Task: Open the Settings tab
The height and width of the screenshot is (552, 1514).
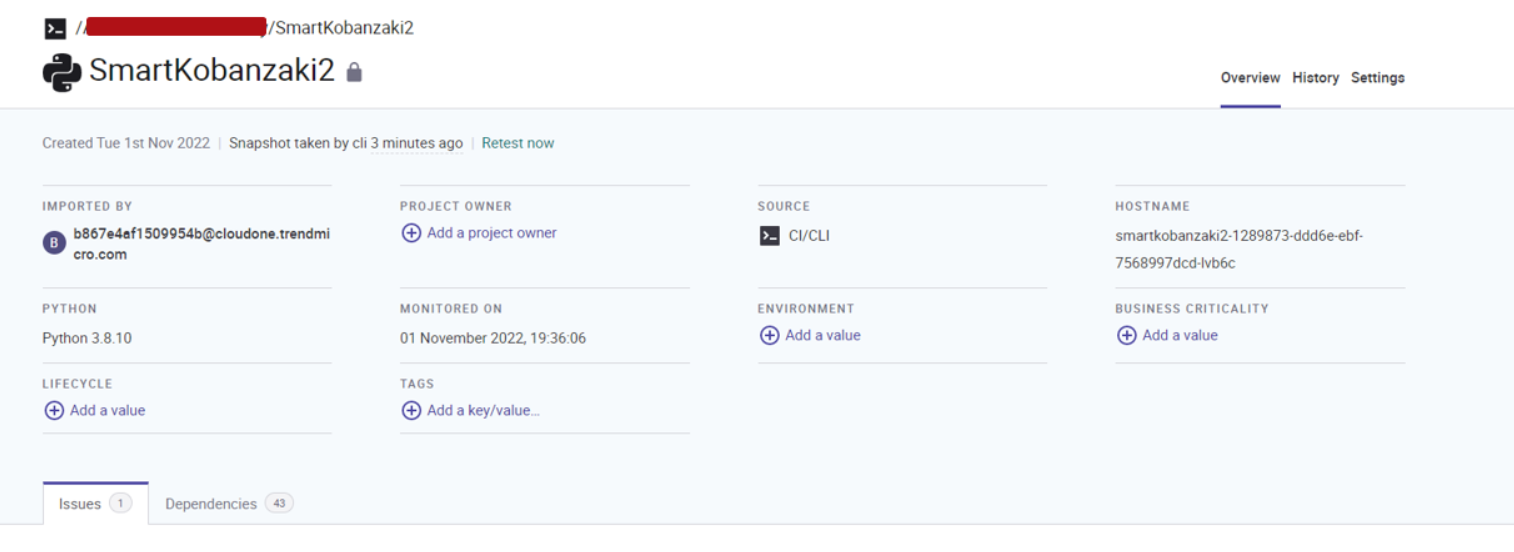Action: coord(1378,78)
